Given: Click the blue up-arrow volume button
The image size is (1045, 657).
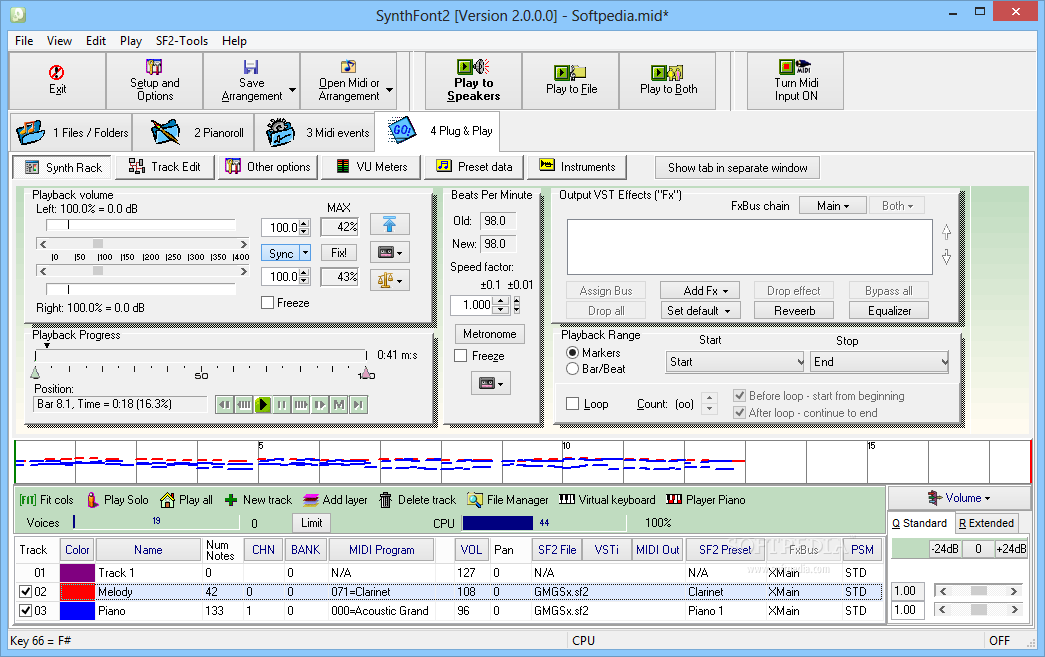Looking at the screenshot, I should 390,225.
